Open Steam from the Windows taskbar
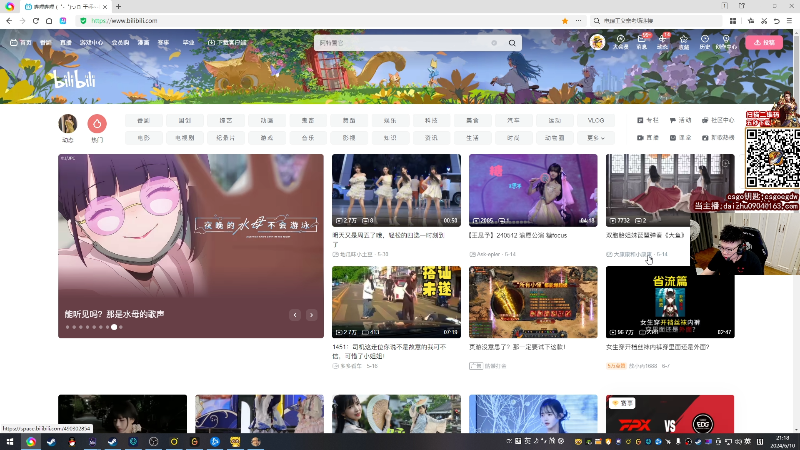Screen dimensions: 800x450 [51, 442]
